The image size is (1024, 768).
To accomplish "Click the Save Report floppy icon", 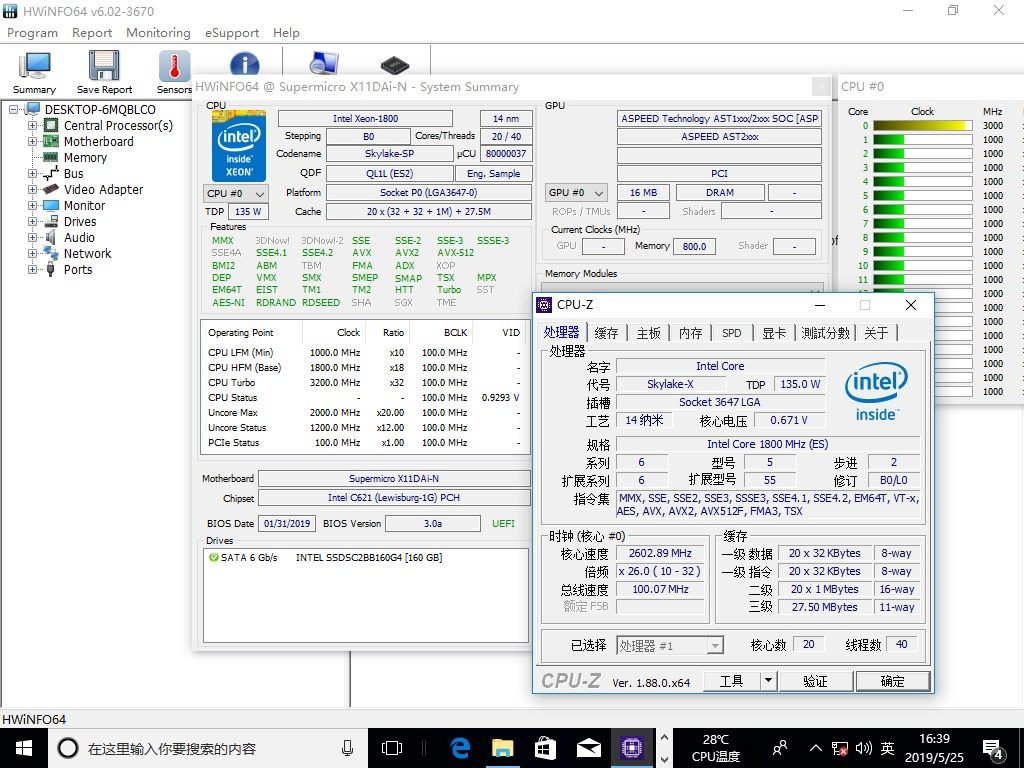I will tap(104, 73).
